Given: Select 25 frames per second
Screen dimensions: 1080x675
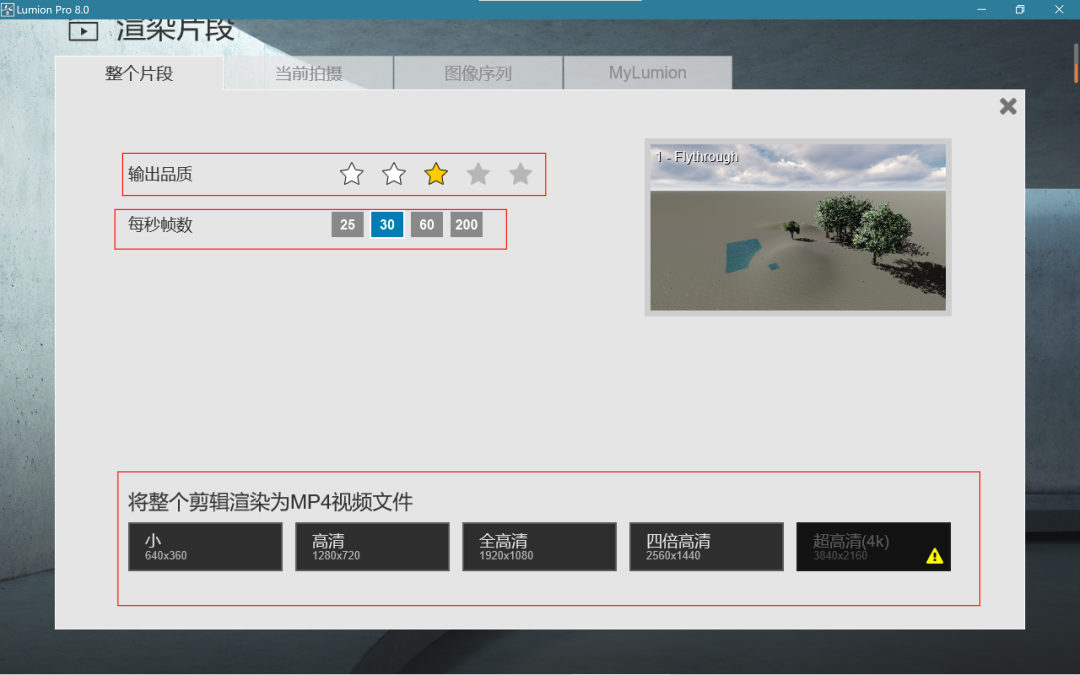Looking at the screenshot, I should 347,225.
